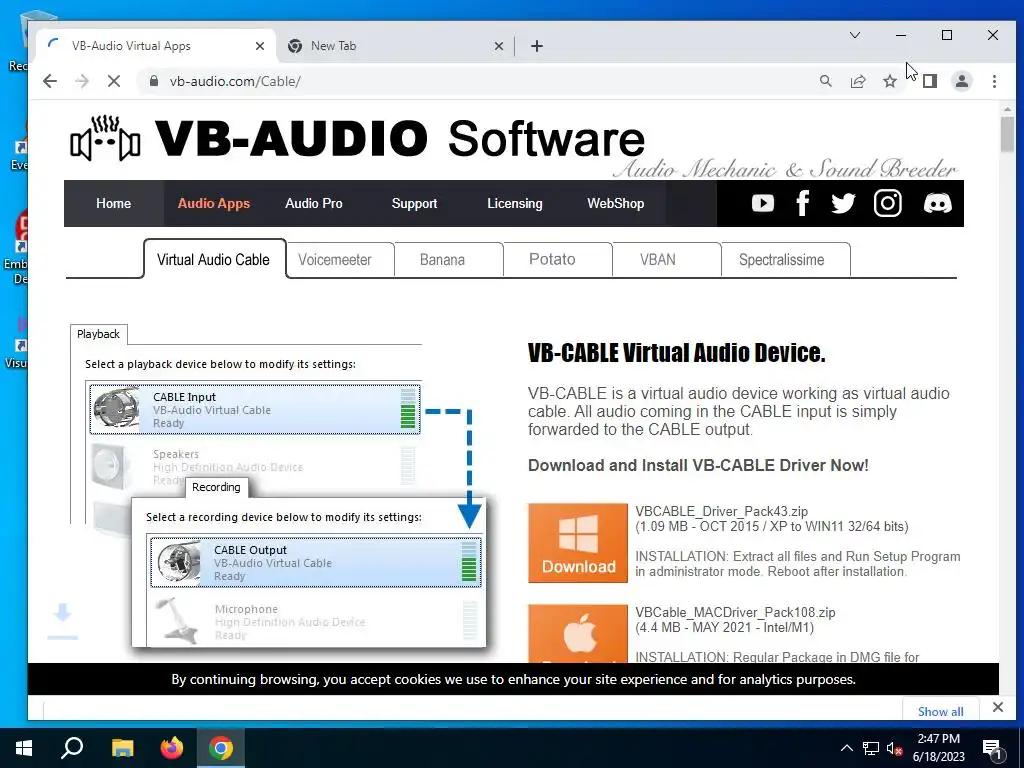1024x768 pixels.
Task: Open Licensing menu item
Action: click(x=515, y=203)
